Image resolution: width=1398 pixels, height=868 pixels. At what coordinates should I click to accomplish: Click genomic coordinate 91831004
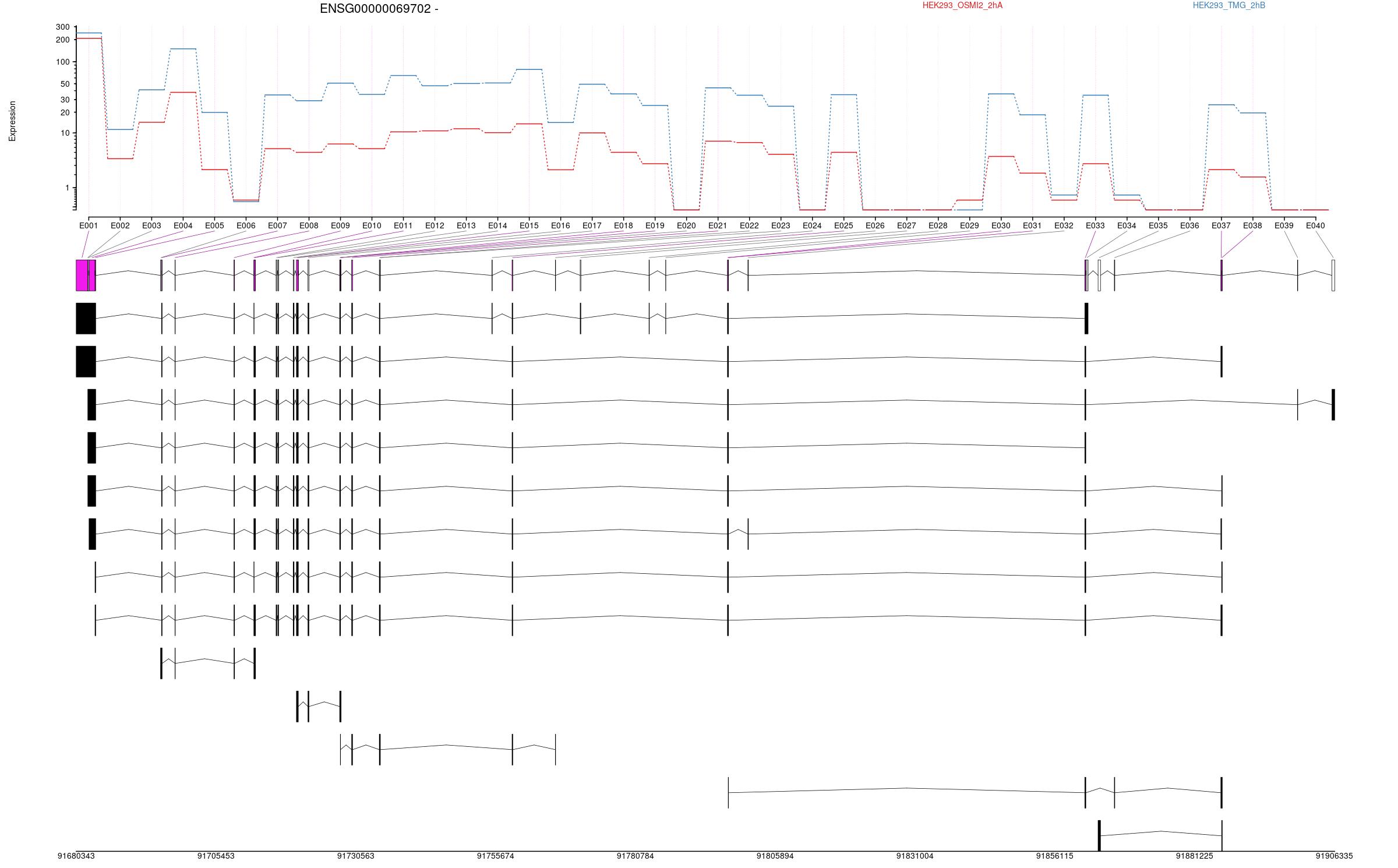pyautogui.click(x=915, y=856)
